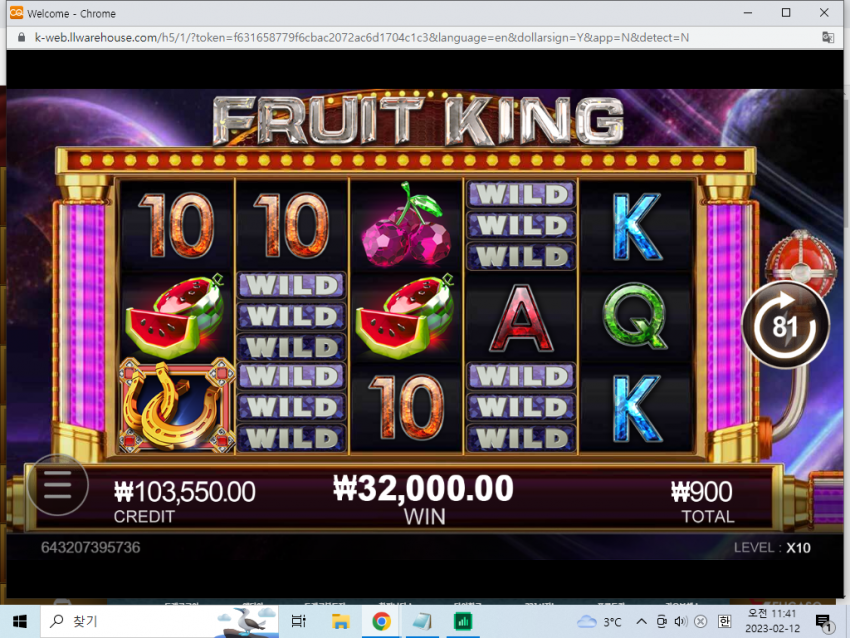Open the notification center icon
This screenshot has height=638, width=850.
[823, 622]
